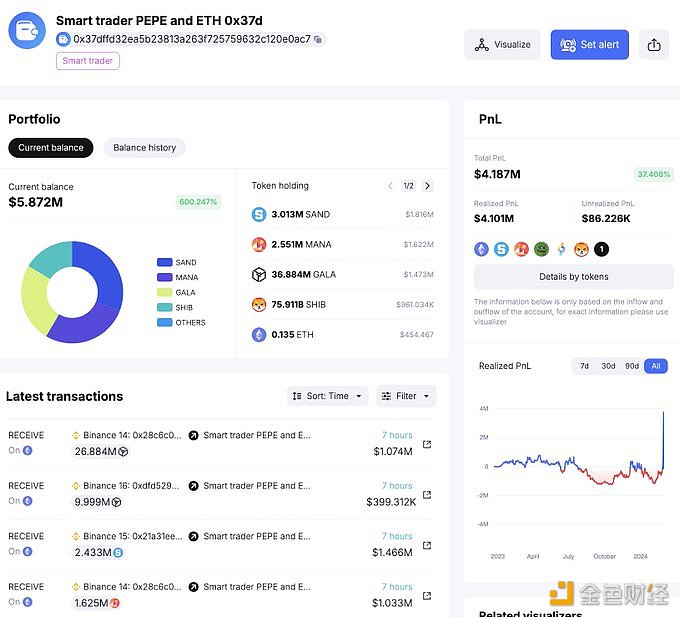Screen dimensions: 680x617
Task: Open the Visualize graph view
Action: 502,45
